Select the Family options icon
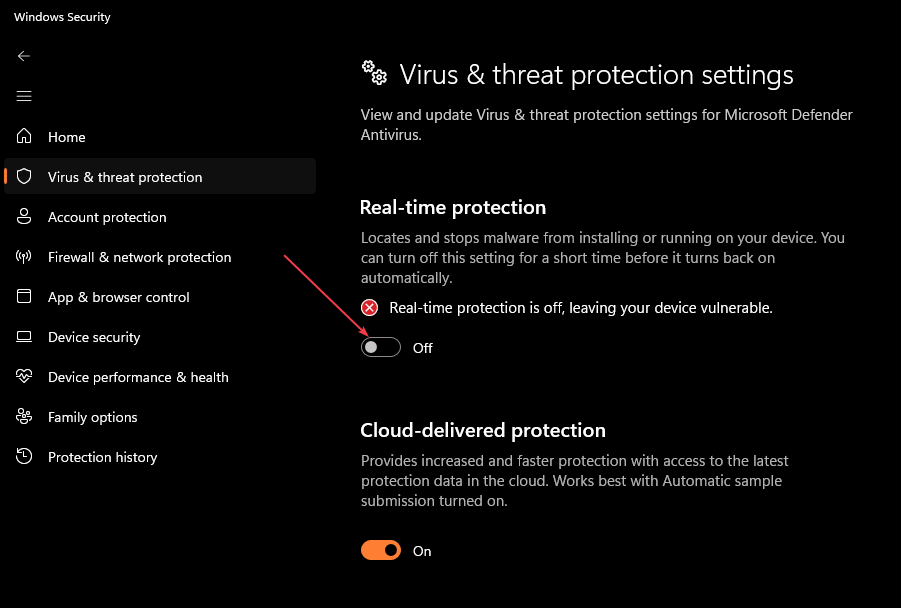Viewport: 901px width, 608px height. point(24,417)
